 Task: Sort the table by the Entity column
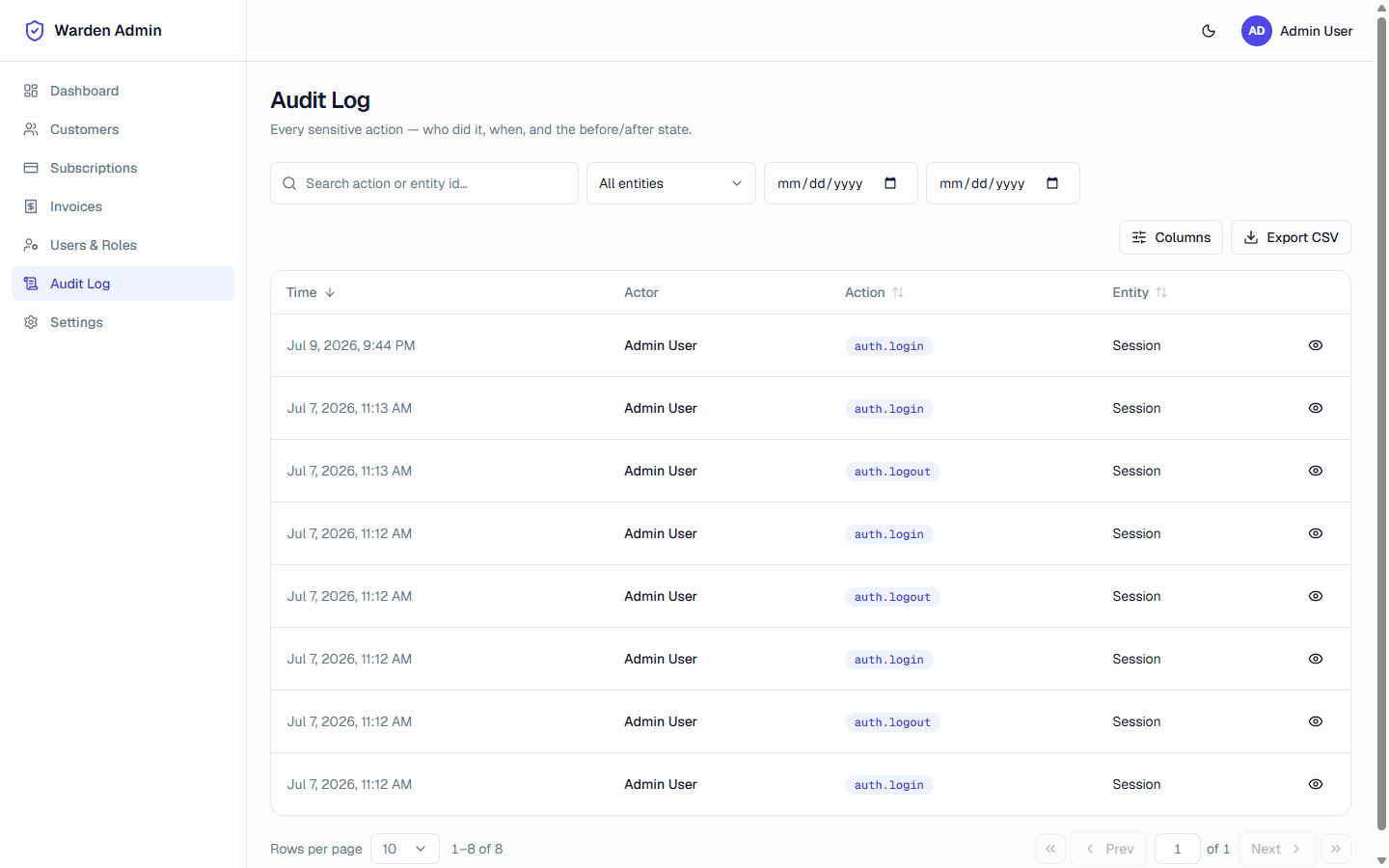tap(1139, 292)
